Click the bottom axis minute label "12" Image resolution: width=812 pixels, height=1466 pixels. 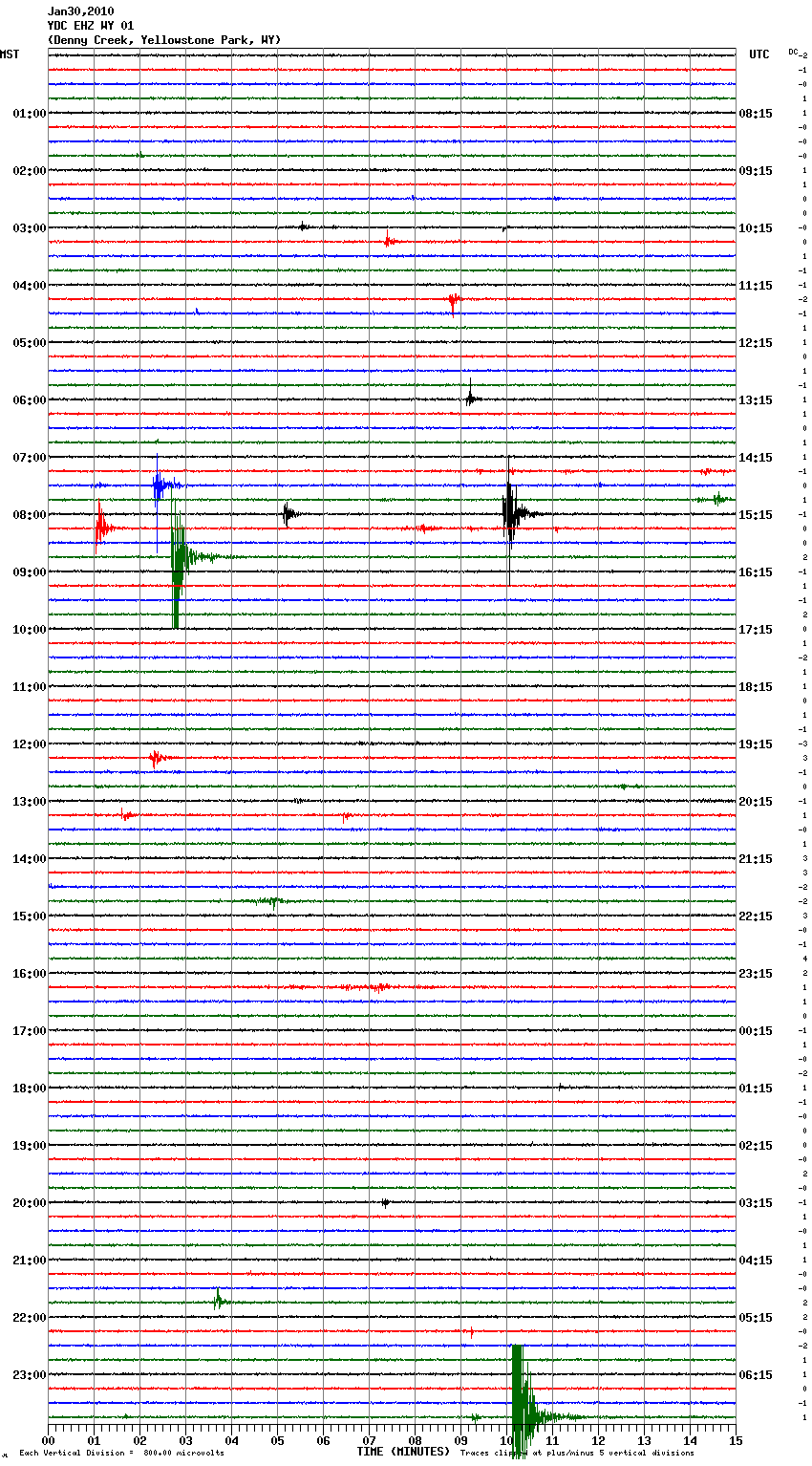(x=598, y=1441)
